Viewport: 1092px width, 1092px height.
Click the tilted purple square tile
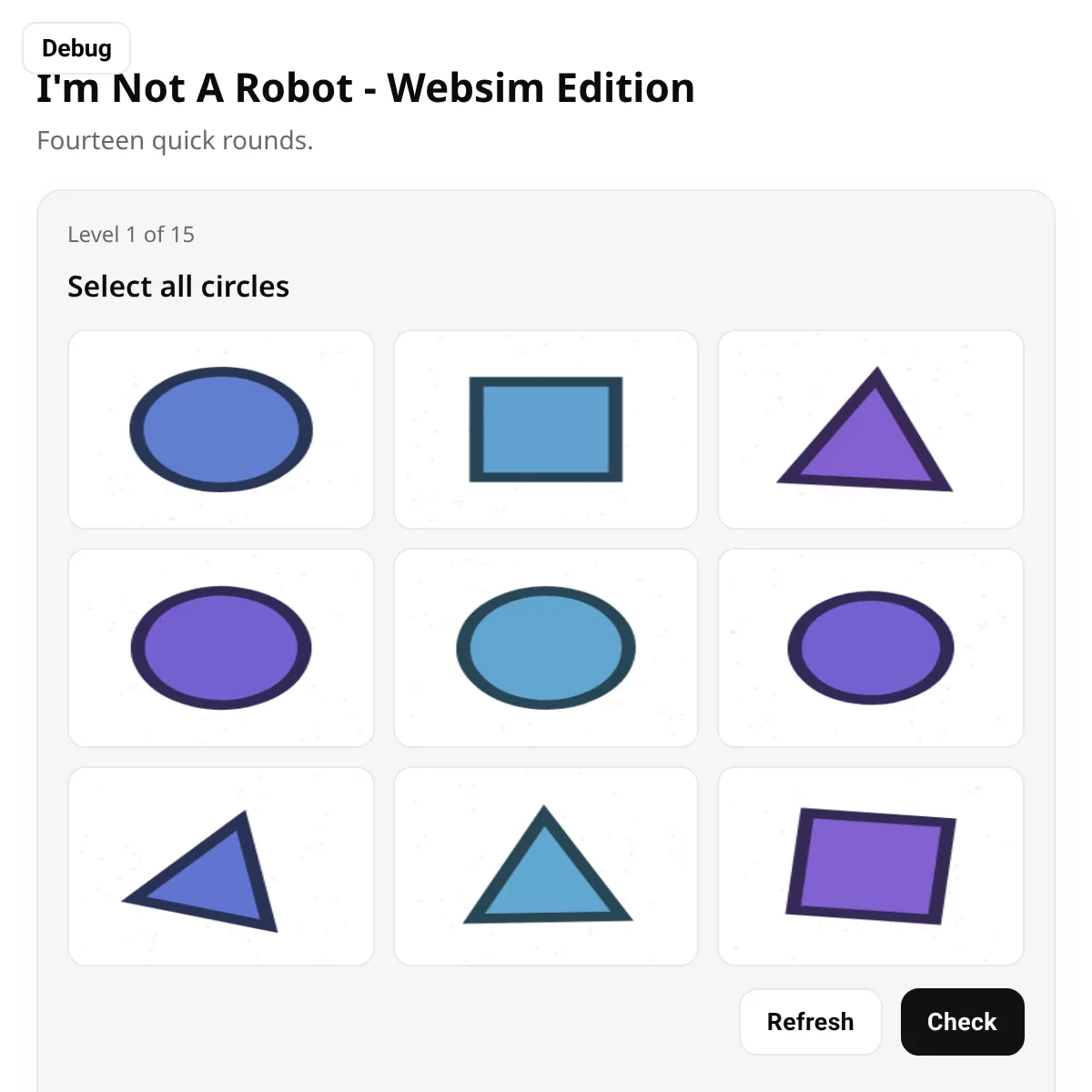(x=870, y=866)
